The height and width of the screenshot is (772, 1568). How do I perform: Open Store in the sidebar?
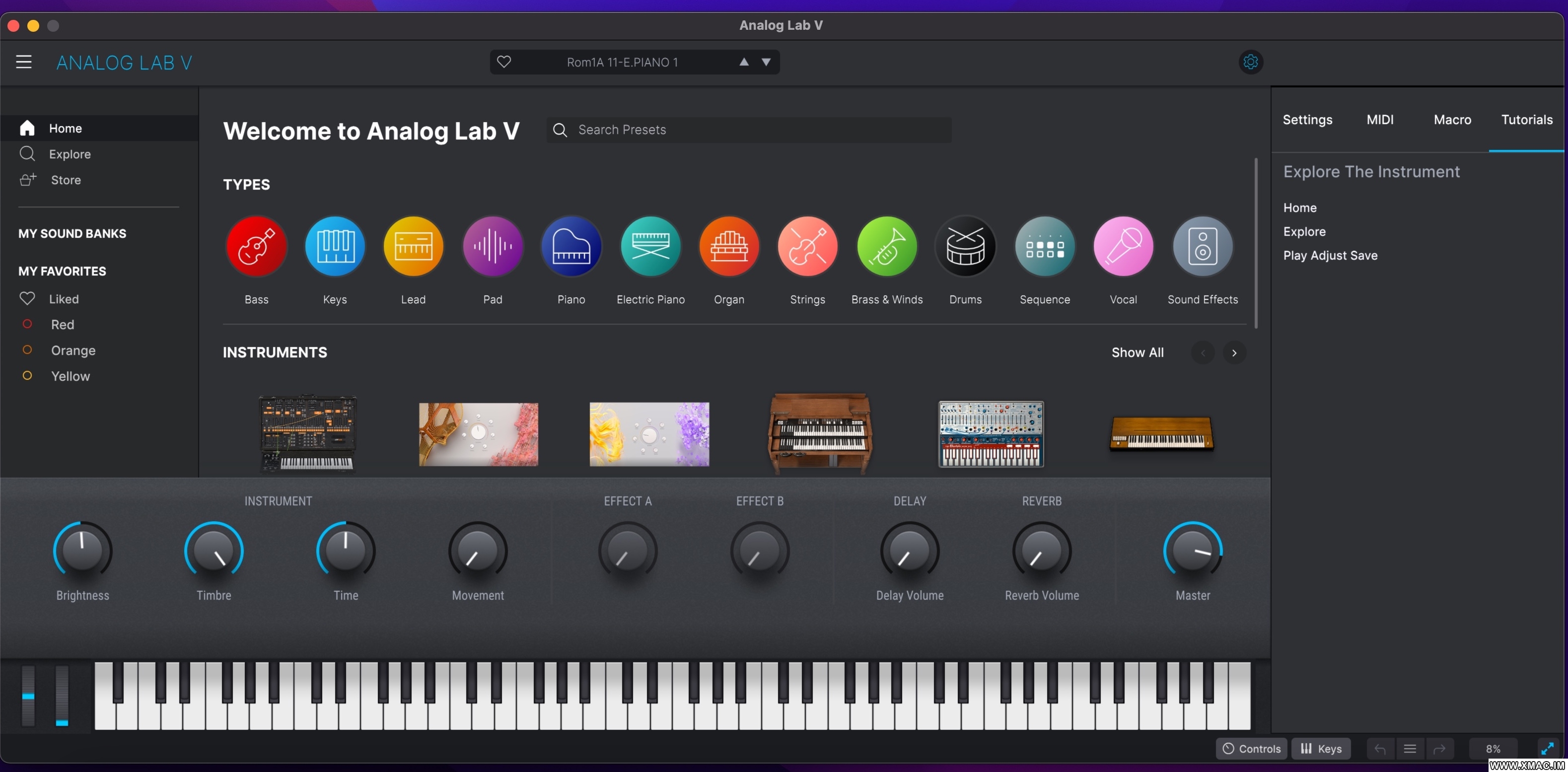tap(99, 180)
